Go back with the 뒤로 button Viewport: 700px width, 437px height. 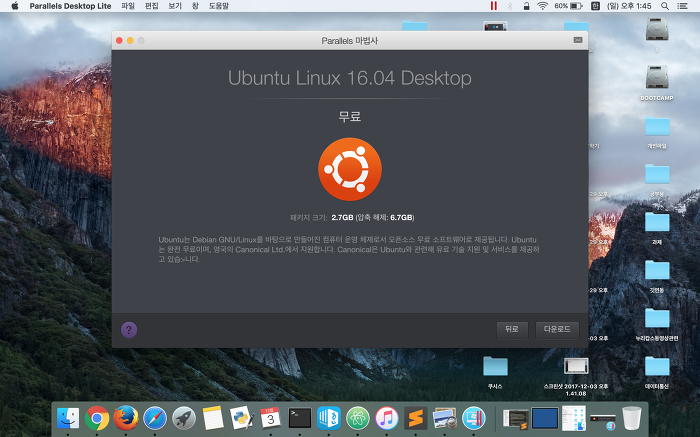pos(512,329)
